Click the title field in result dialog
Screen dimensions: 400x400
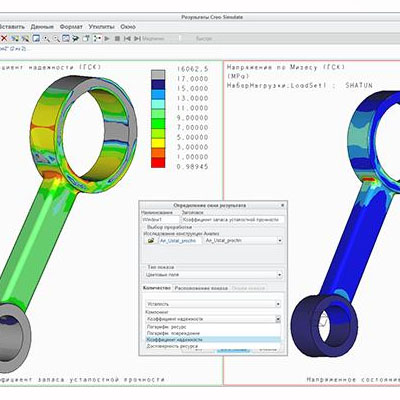click(x=233, y=220)
